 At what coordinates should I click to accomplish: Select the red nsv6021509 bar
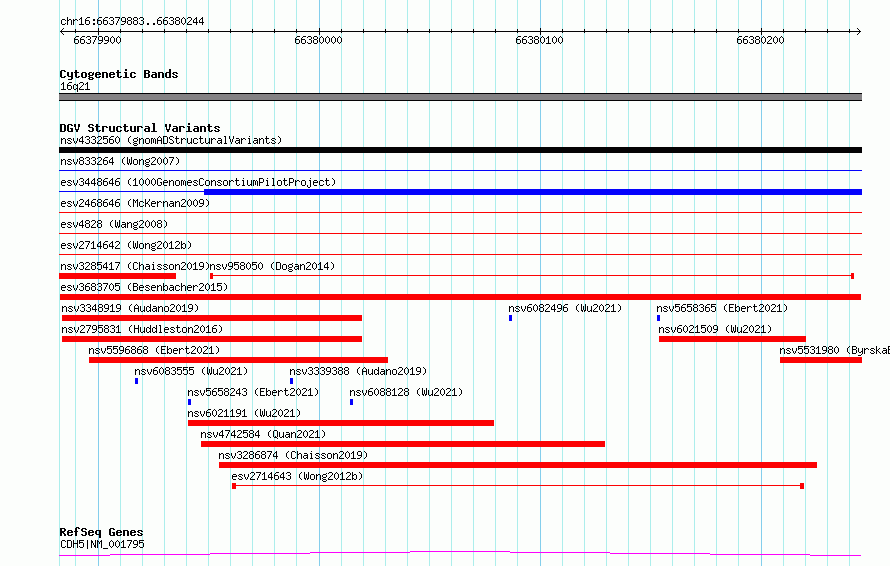click(x=732, y=339)
